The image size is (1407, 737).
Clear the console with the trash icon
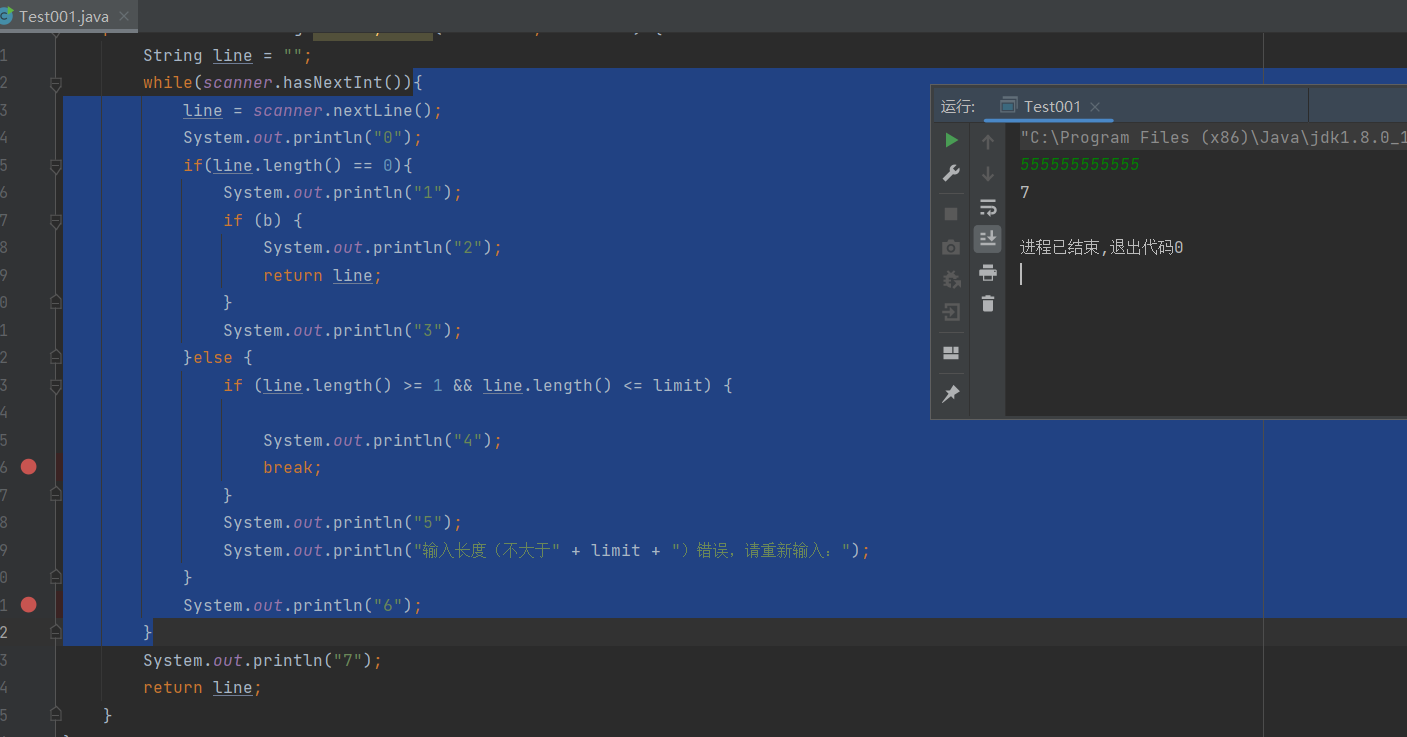pyautogui.click(x=988, y=304)
